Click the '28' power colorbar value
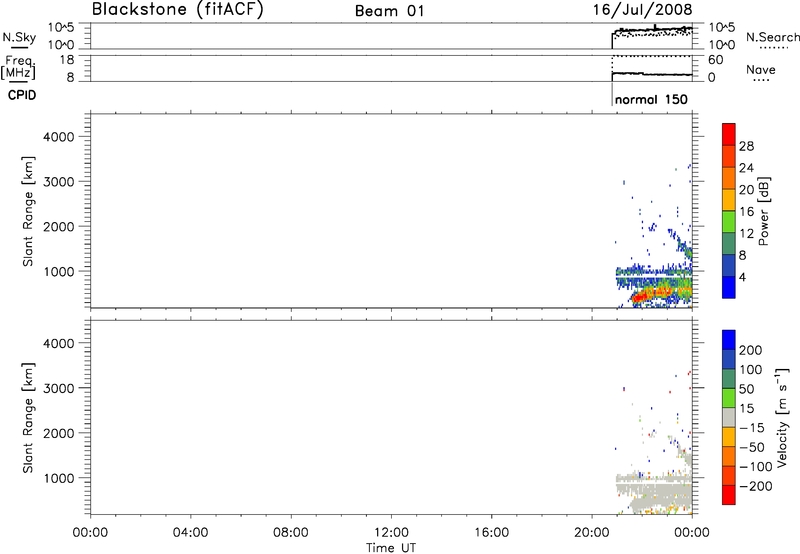Screen dimensions: 800x554 tap(746, 146)
